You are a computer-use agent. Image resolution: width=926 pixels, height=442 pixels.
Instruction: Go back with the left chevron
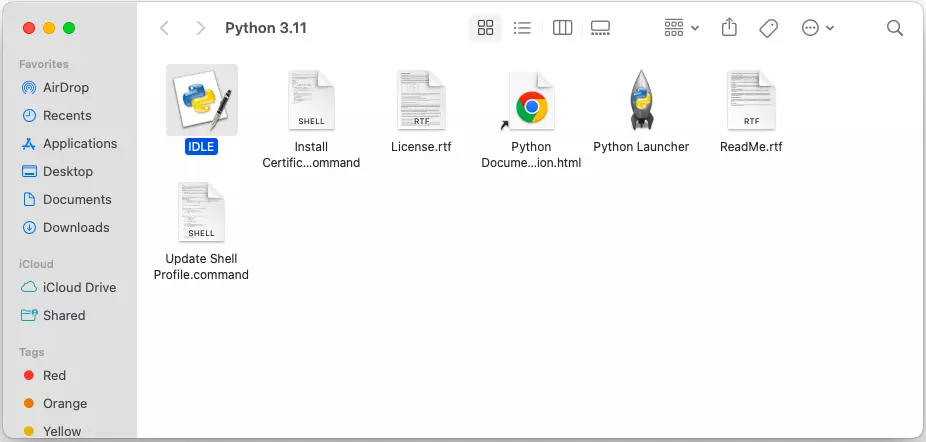tap(165, 28)
